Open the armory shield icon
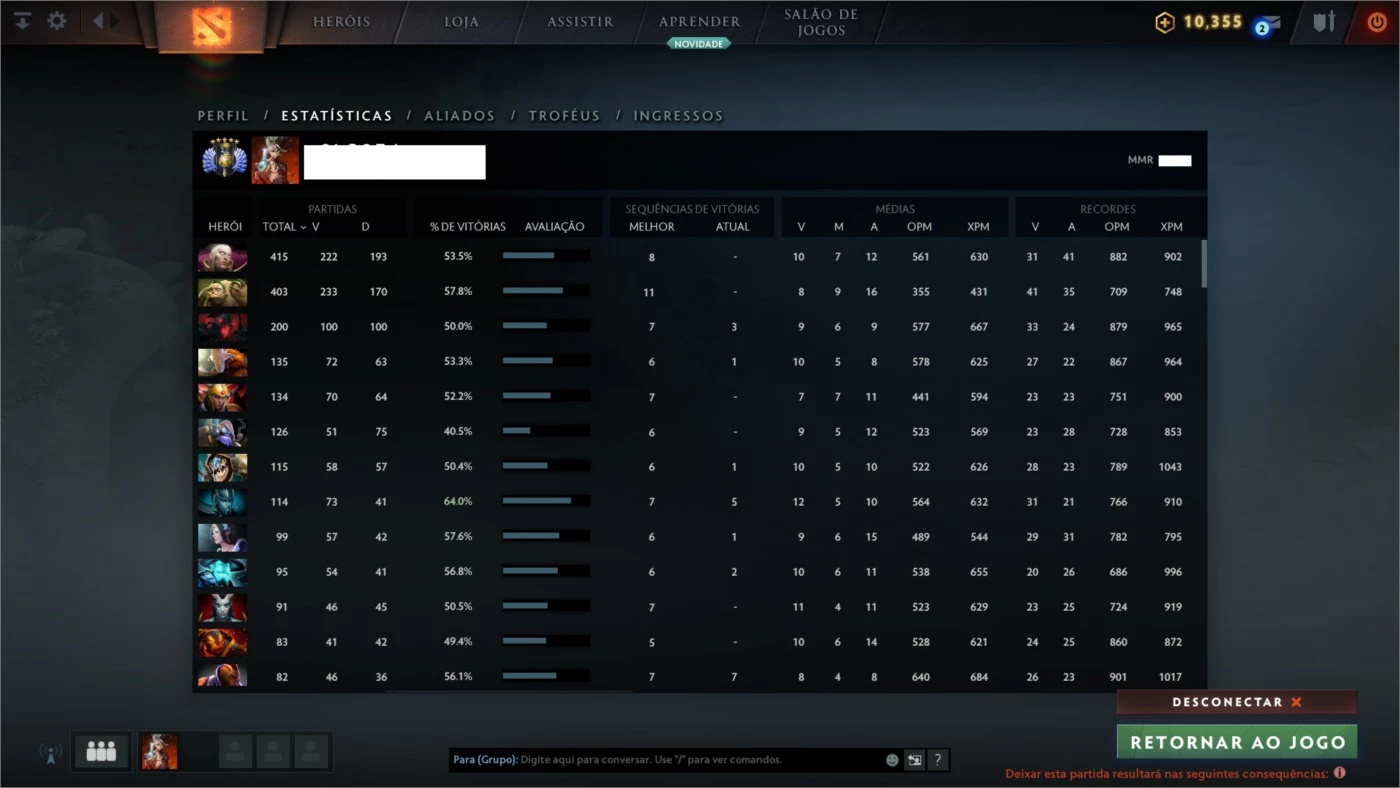 pyautogui.click(x=1324, y=21)
